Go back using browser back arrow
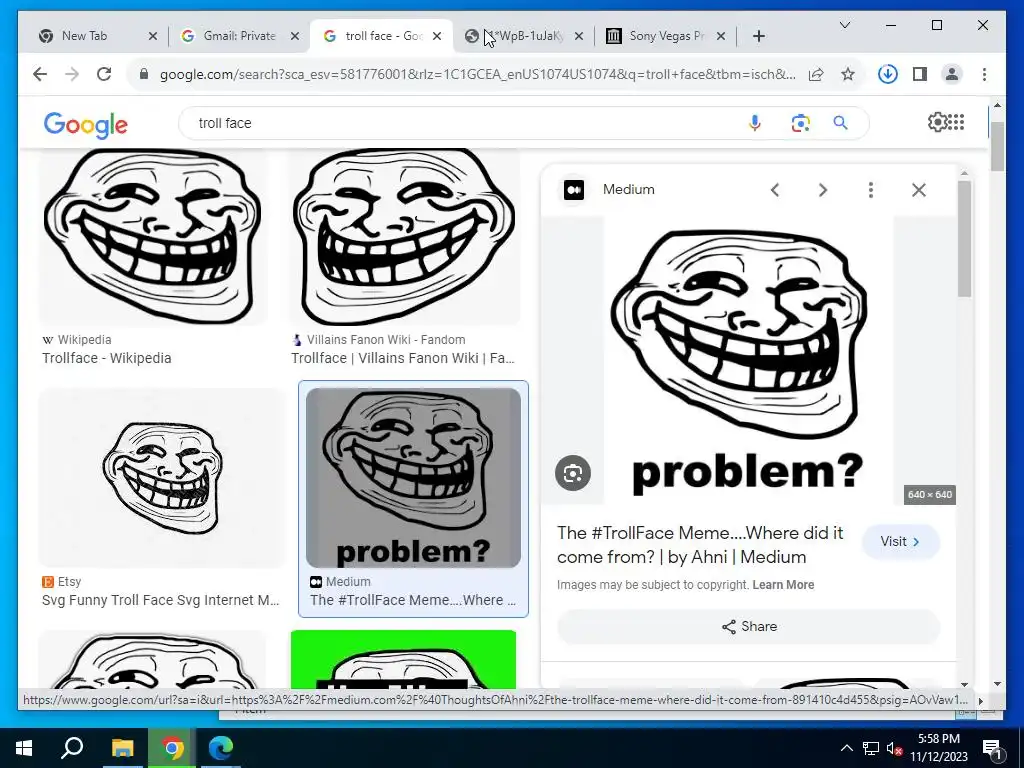The width and height of the screenshot is (1024, 768). click(x=40, y=74)
